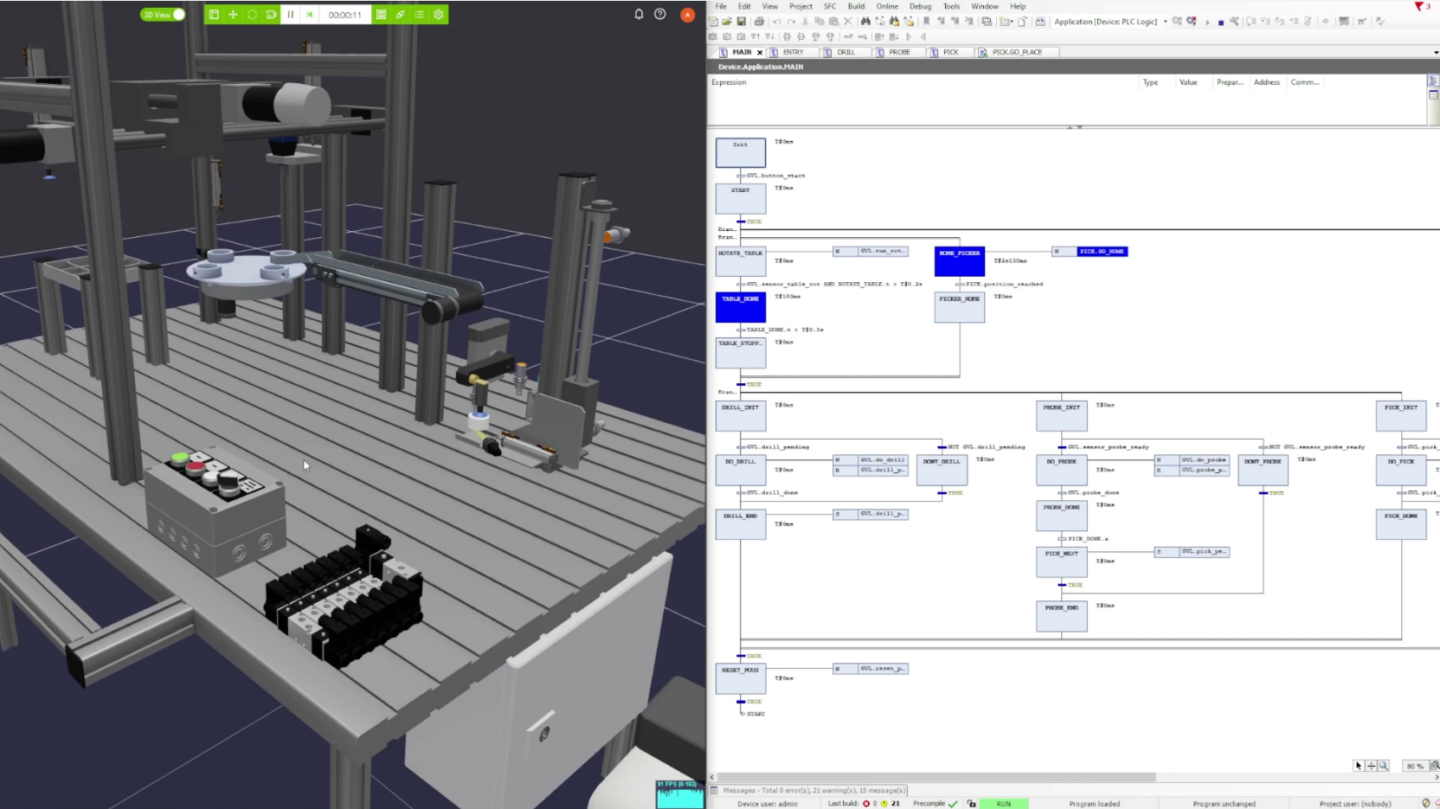Screen dimensions: 1440x809
Task: Select the move/crosshair tool in the simulation toolbar
Action: [233, 14]
